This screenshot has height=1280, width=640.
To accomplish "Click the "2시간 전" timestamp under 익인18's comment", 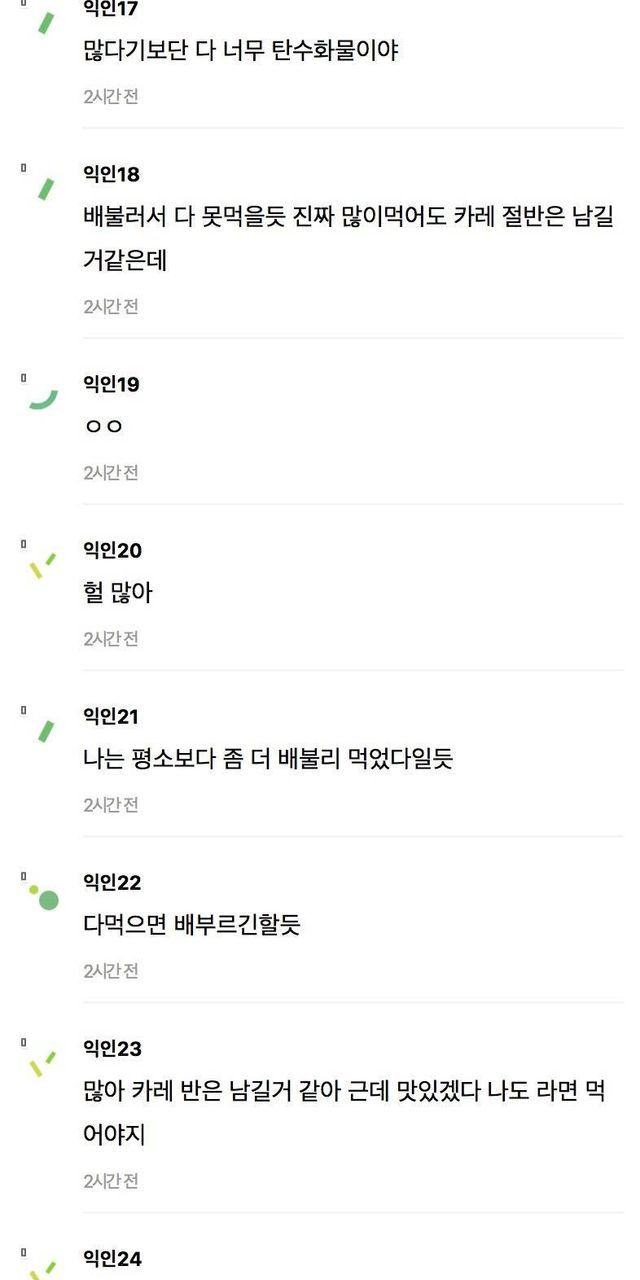I will click(x=111, y=306).
